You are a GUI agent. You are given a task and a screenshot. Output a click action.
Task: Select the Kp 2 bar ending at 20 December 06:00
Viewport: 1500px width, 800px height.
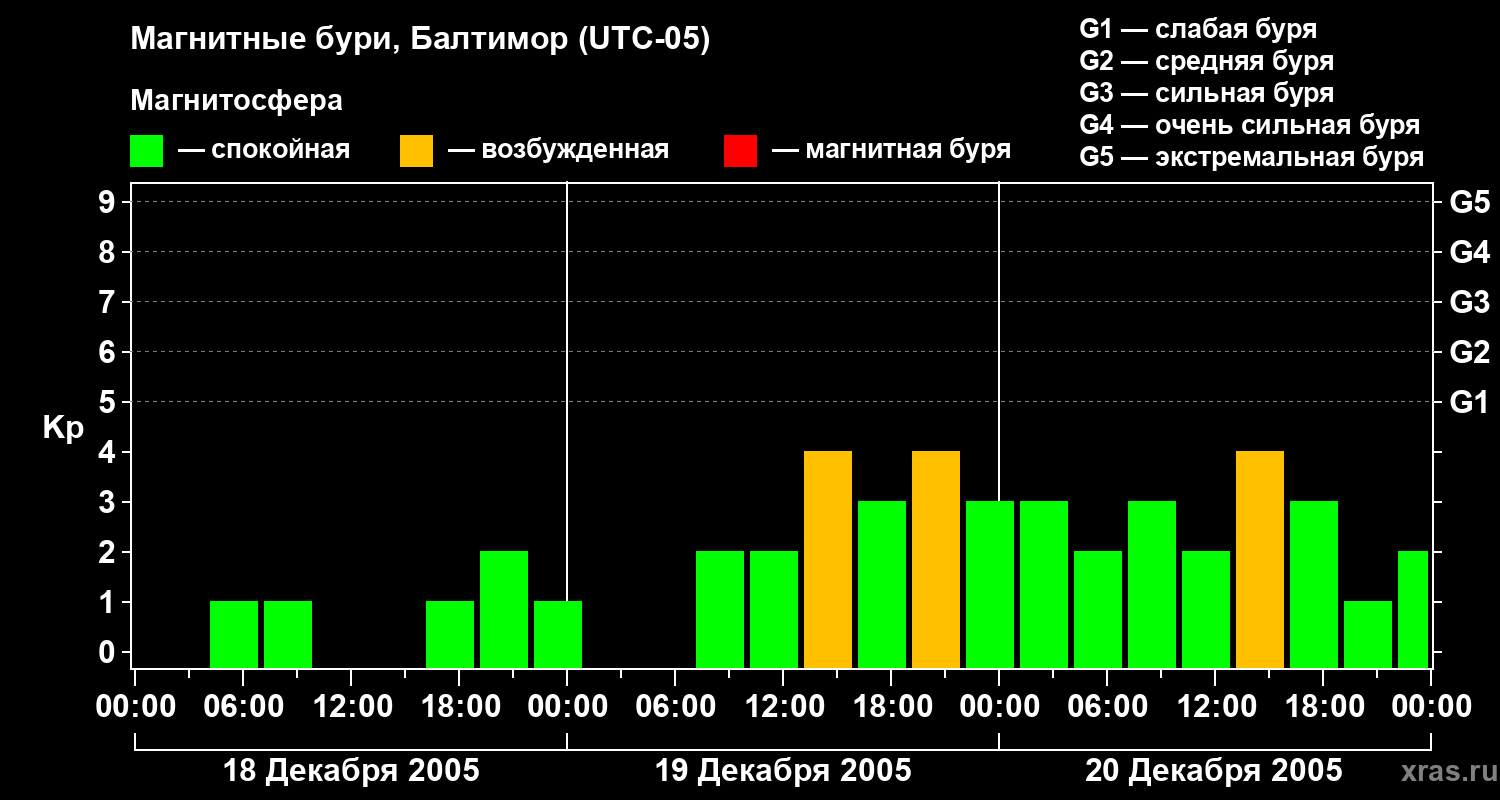click(1098, 609)
